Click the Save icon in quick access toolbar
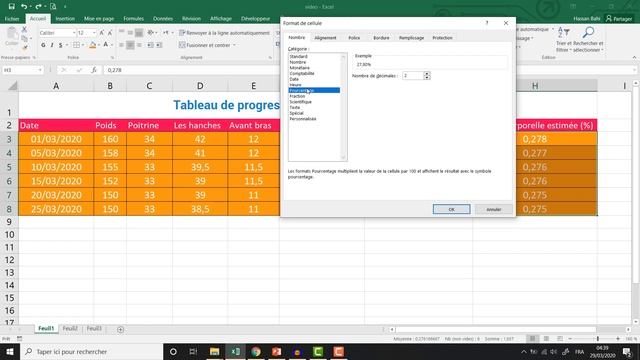Image resolution: width=640 pixels, height=360 pixels. point(11,7)
